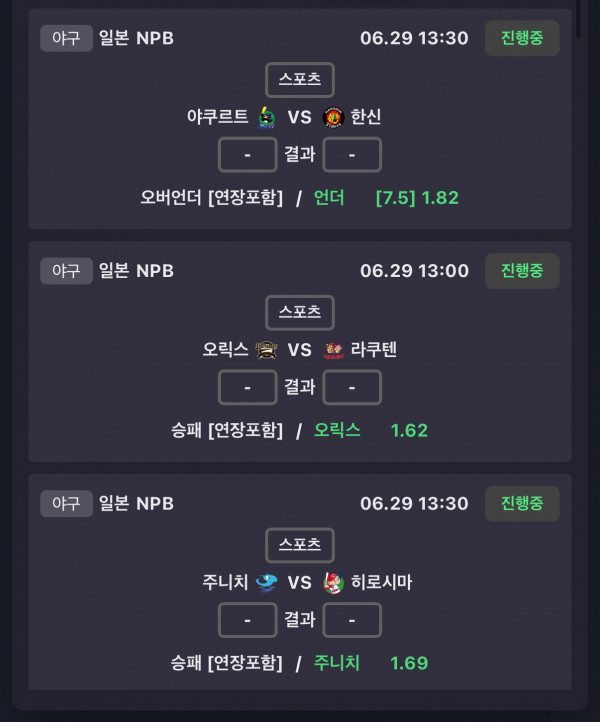Screen dimensions: 600x722
Task: Click 진행중 status badge on 주니치 match
Action: pos(522,503)
